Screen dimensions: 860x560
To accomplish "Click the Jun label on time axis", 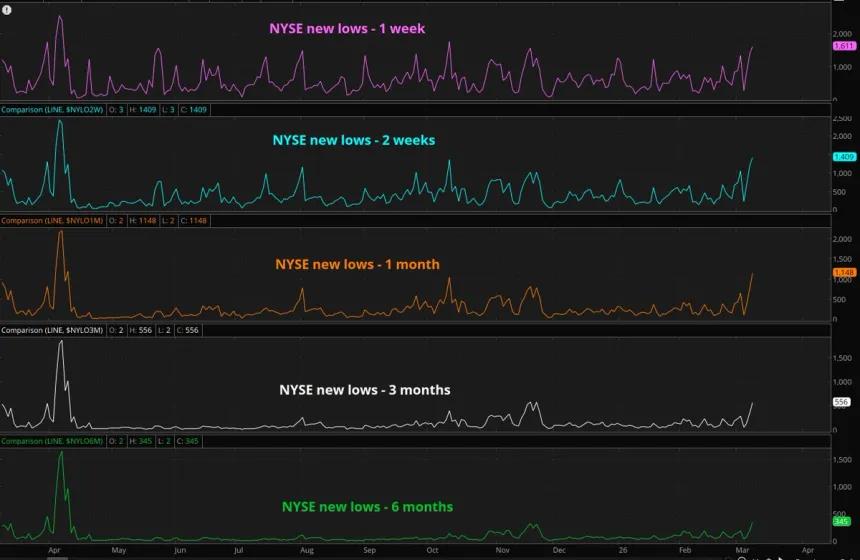I will pos(180,550).
